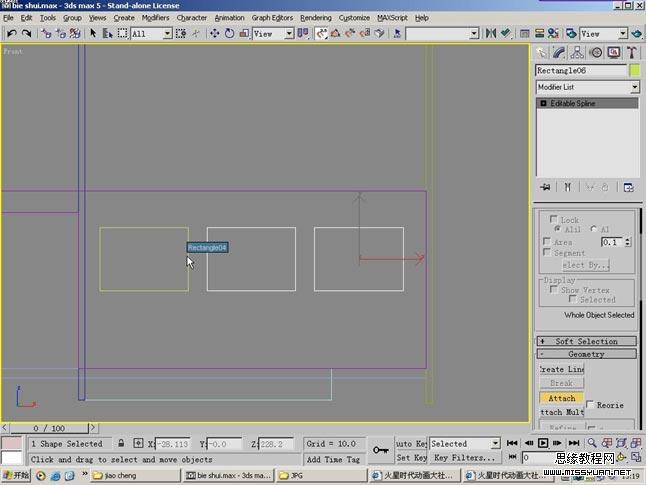Open the Display command panel tab
The height and width of the screenshot is (485, 646).
pos(614,53)
